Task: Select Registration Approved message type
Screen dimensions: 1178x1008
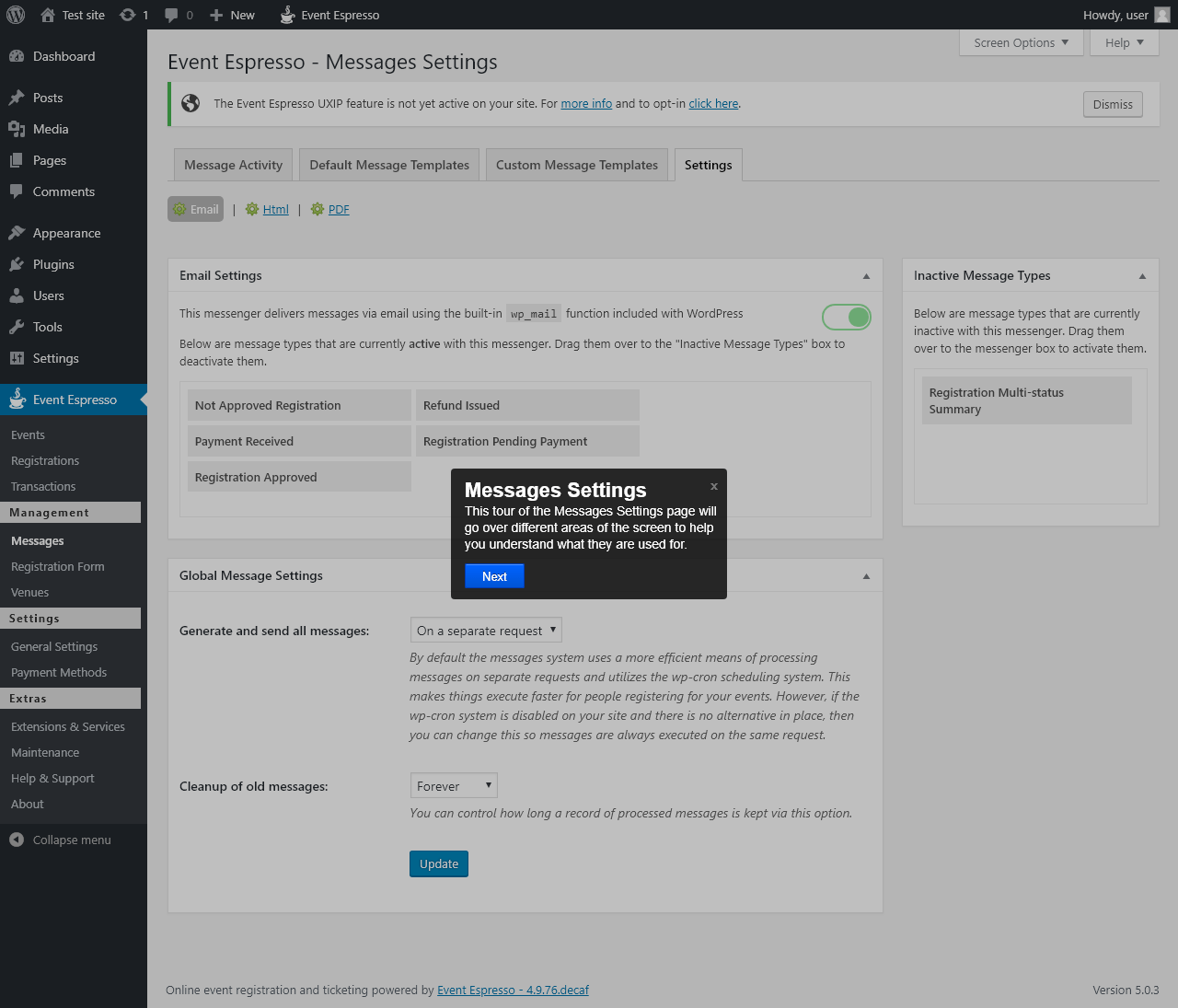Action: [x=299, y=477]
